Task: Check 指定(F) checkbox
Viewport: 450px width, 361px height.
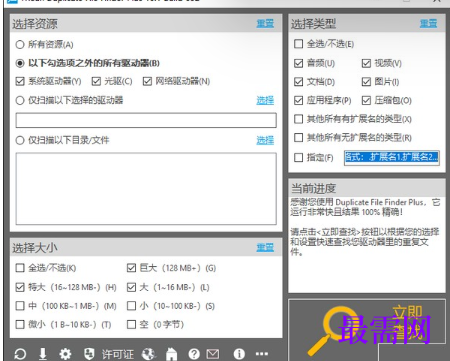Action: click(x=299, y=158)
